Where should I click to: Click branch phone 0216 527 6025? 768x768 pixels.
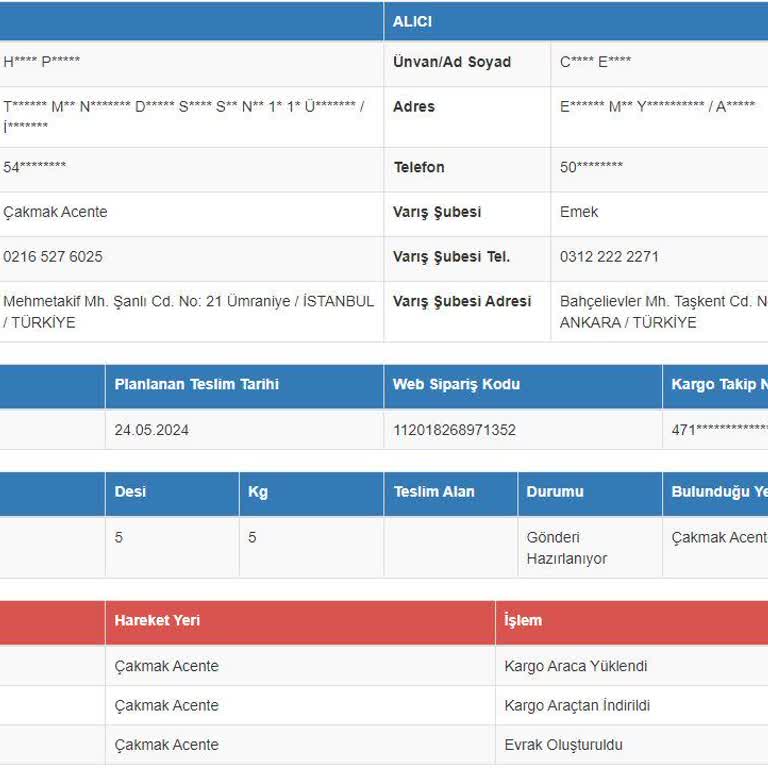click(x=53, y=257)
